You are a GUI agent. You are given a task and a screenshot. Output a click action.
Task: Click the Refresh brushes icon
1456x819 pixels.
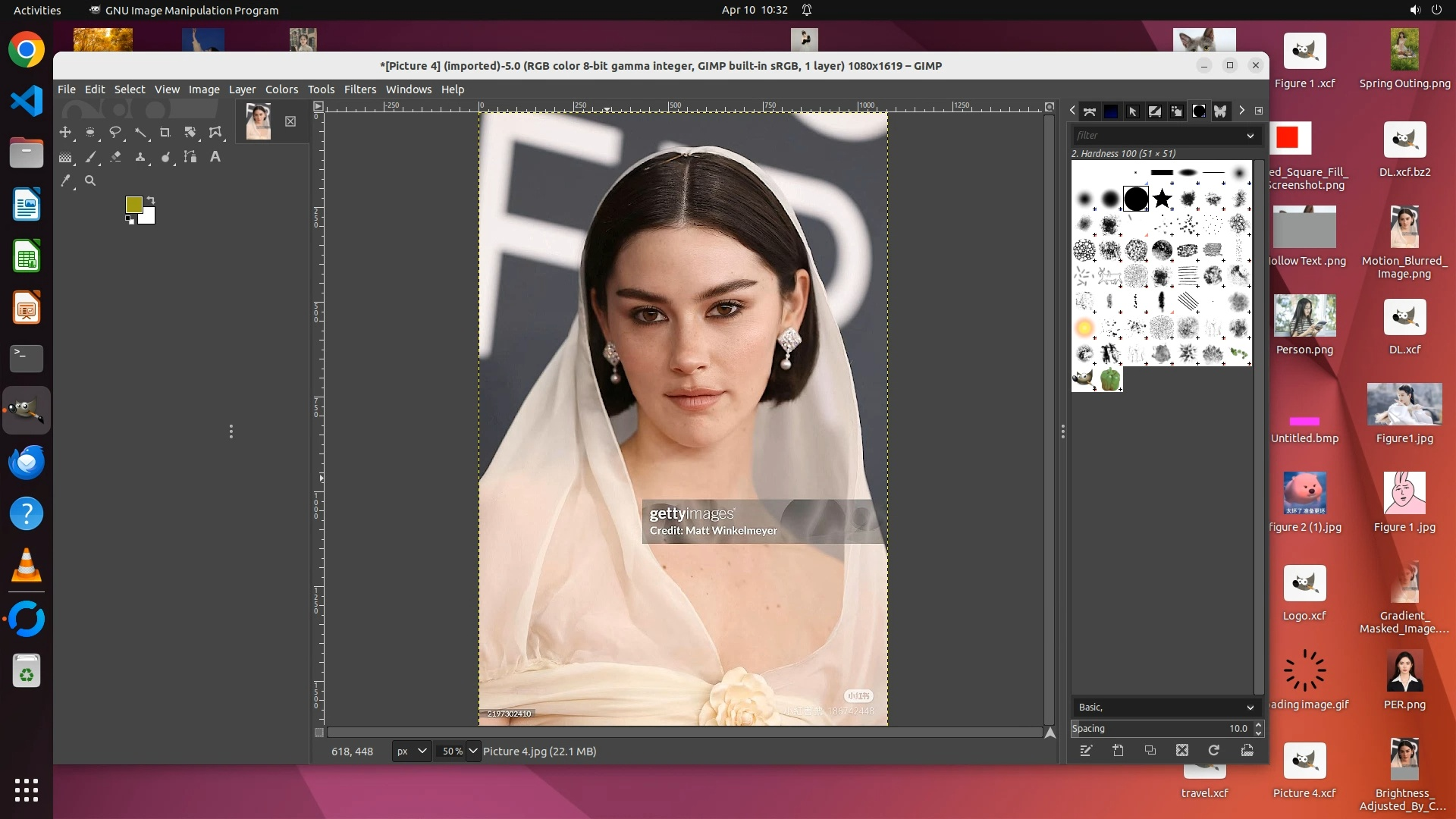pos(1214,750)
